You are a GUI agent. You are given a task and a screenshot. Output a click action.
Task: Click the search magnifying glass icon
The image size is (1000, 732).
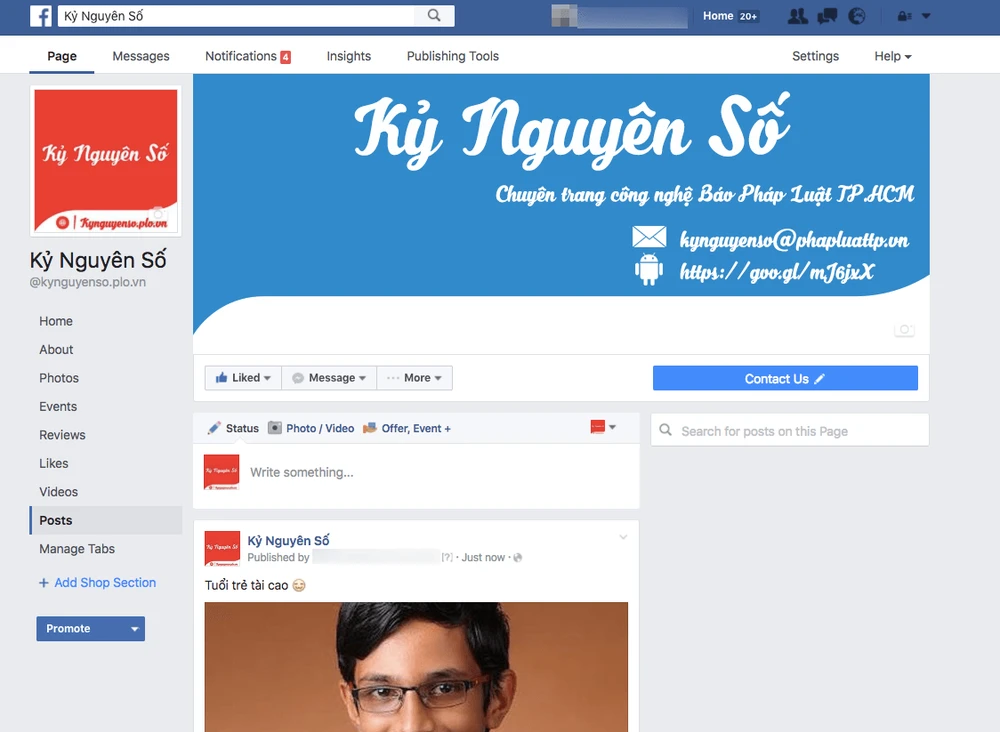pos(434,16)
